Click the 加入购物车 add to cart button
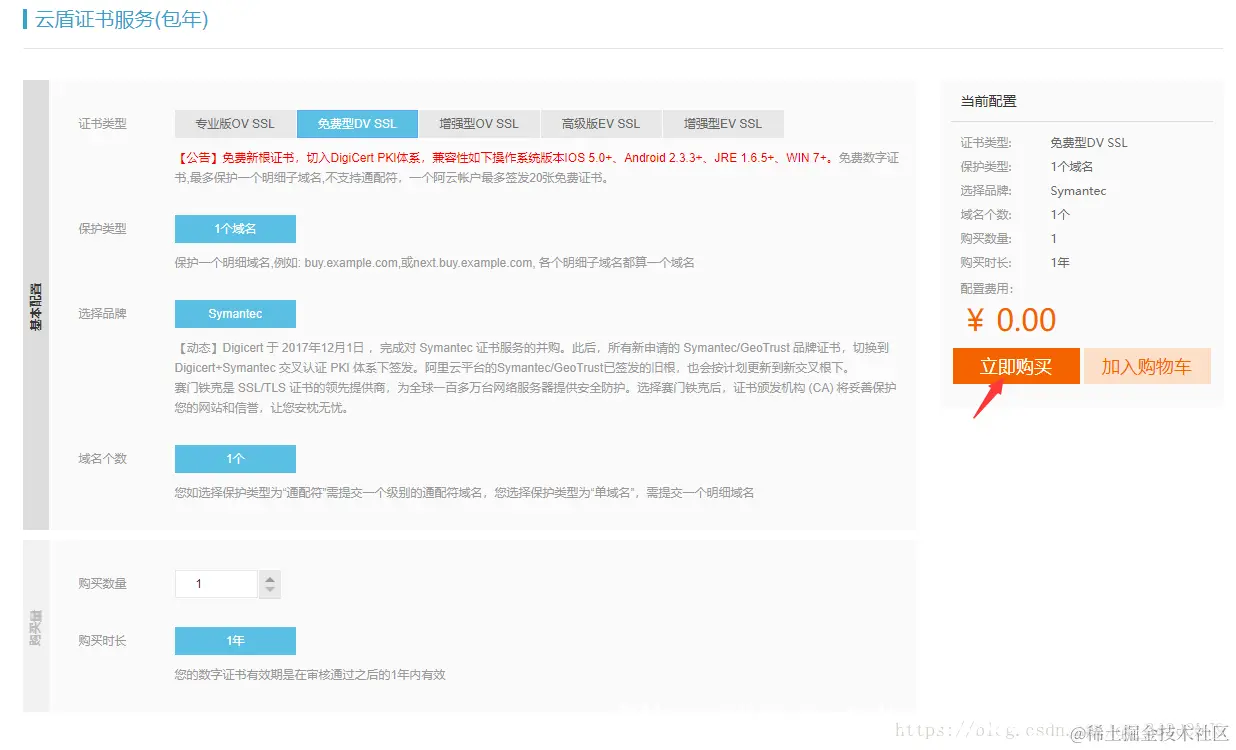This screenshot has width=1236, height=750. coord(1147,366)
